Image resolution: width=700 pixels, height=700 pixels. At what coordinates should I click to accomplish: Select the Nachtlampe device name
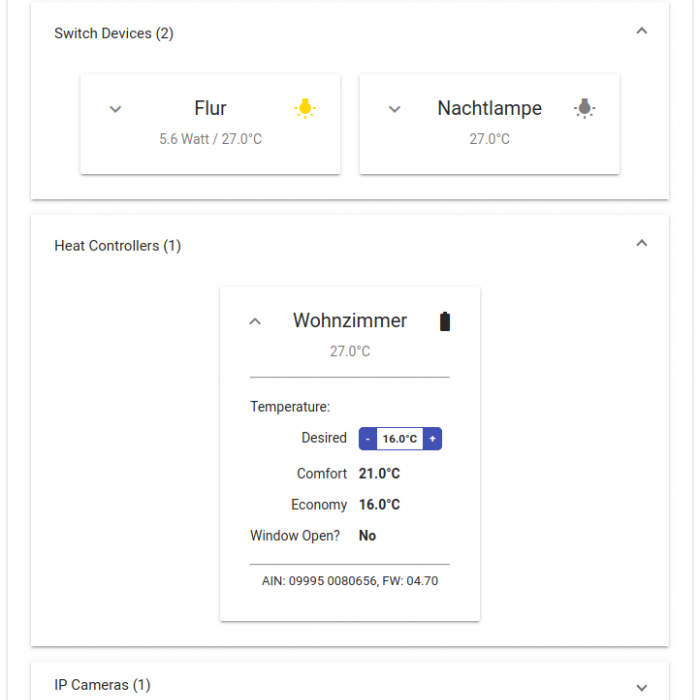click(x=489, y=108)
